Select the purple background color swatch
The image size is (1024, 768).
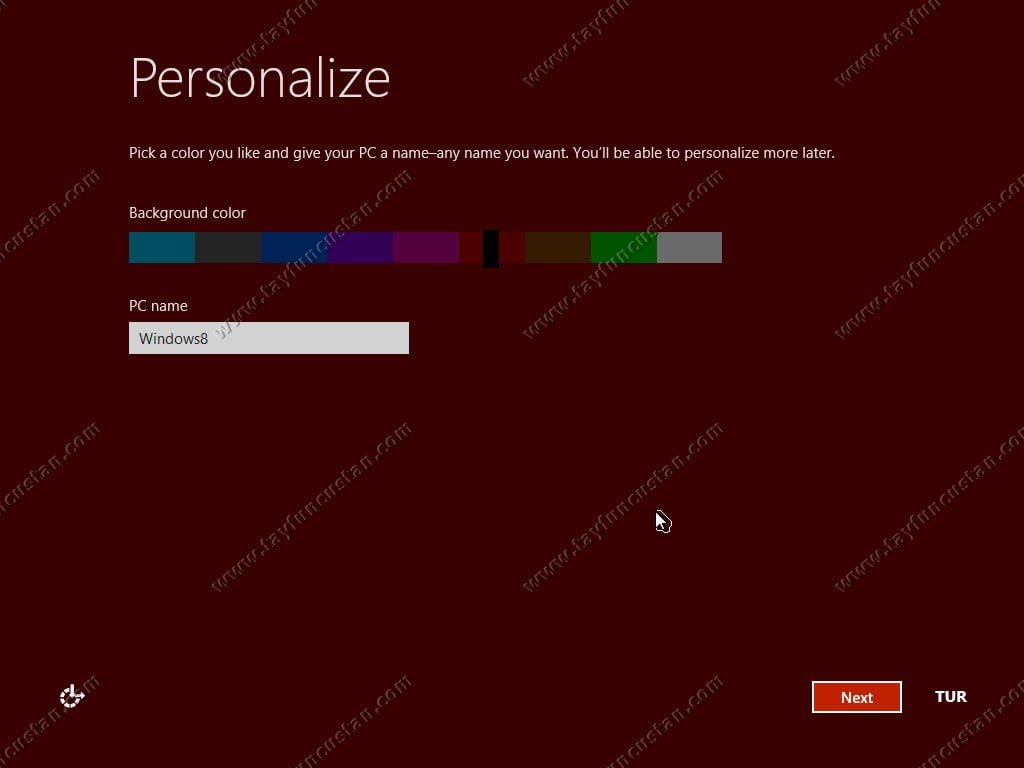pos(359,247)
